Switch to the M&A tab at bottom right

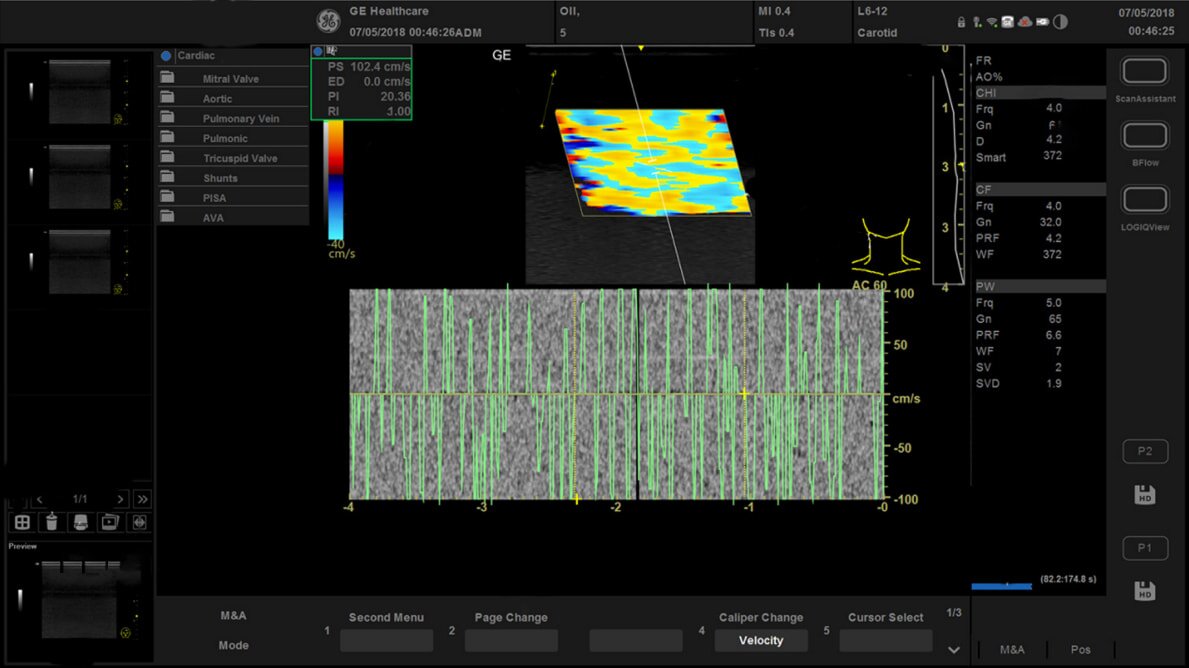click(1012, 650)
